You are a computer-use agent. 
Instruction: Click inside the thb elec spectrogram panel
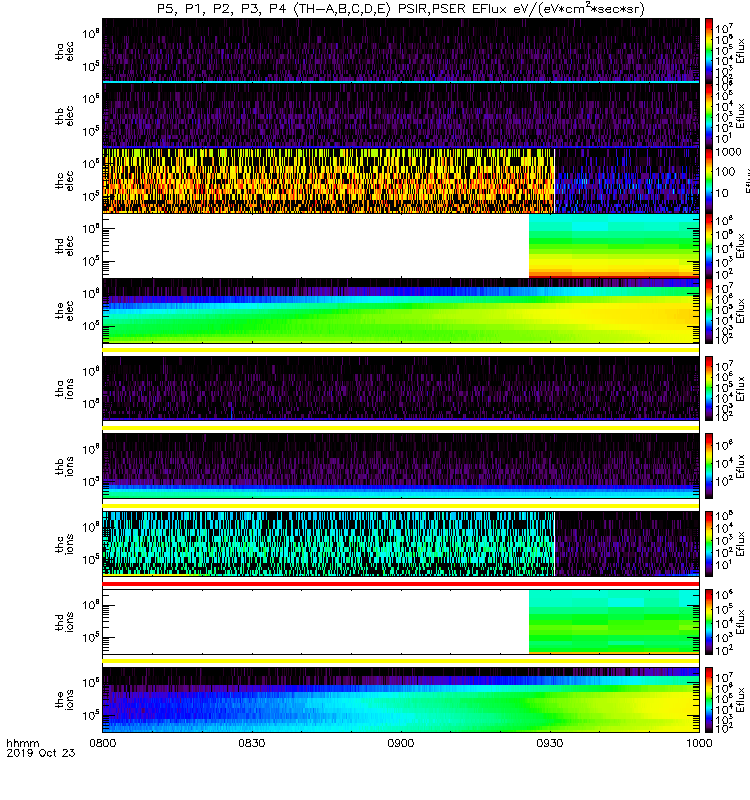pyautogui.click(x=401, y=116)
